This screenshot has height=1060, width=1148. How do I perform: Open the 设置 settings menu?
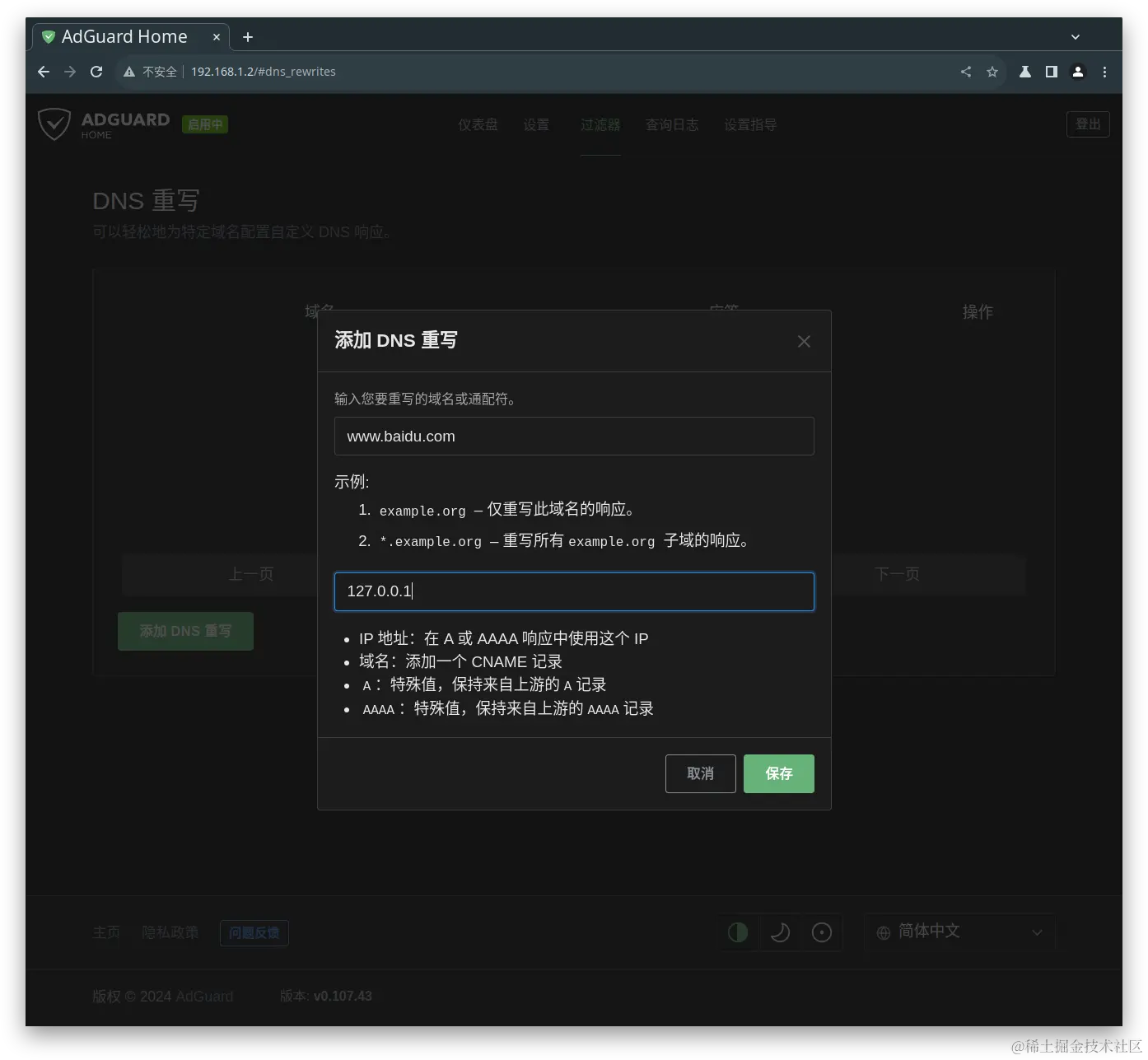[536, 124]
